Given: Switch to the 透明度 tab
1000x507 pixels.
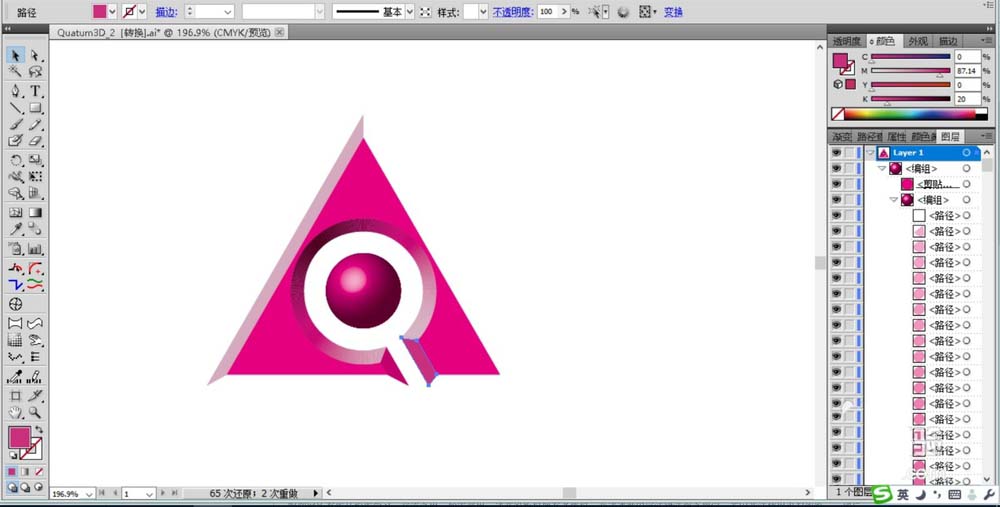Looking at the screenshot, I should pos(846,41).
